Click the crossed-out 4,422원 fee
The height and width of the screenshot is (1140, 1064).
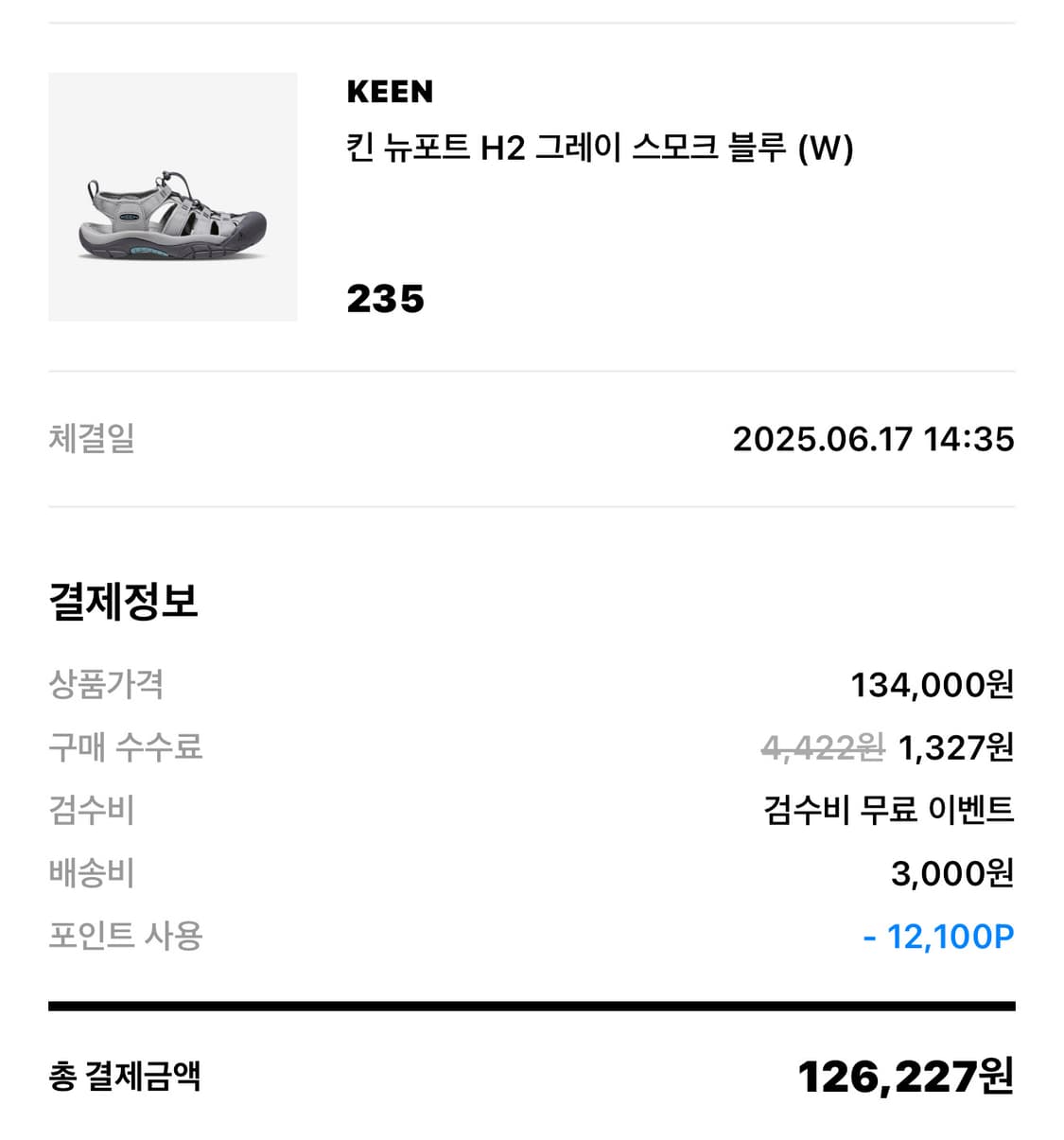pyautogui.click(x=822, y=748)
